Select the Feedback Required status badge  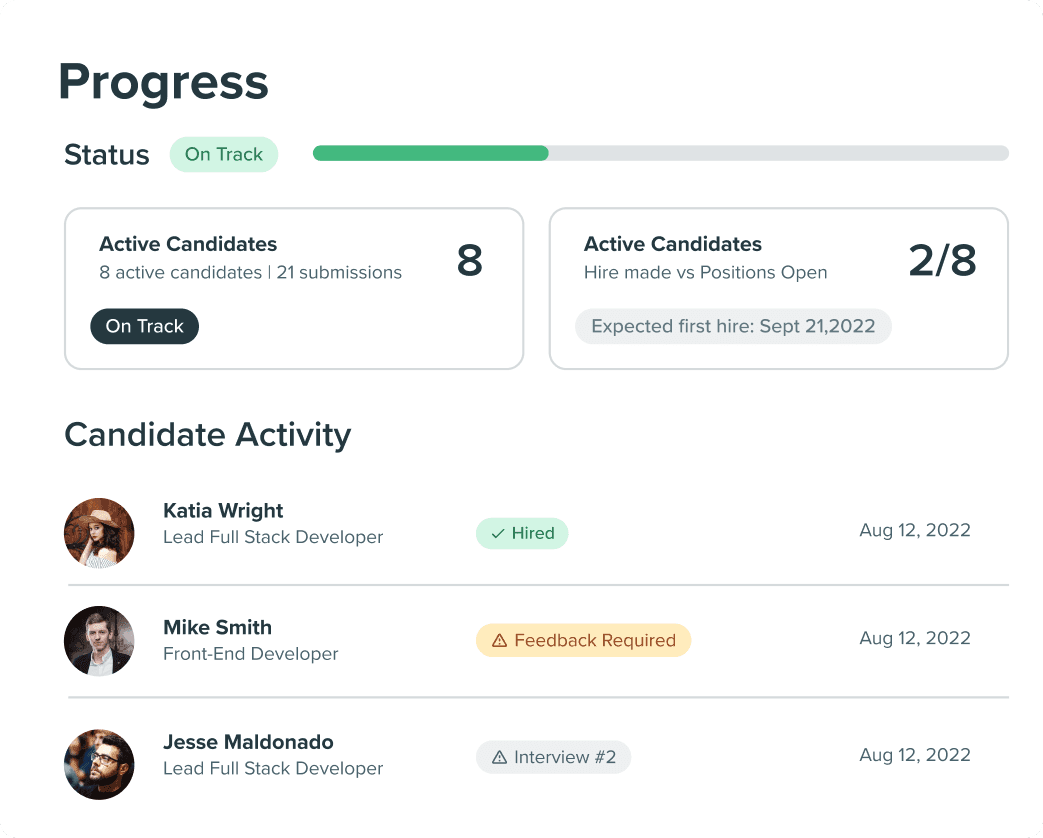coord(583,640)
